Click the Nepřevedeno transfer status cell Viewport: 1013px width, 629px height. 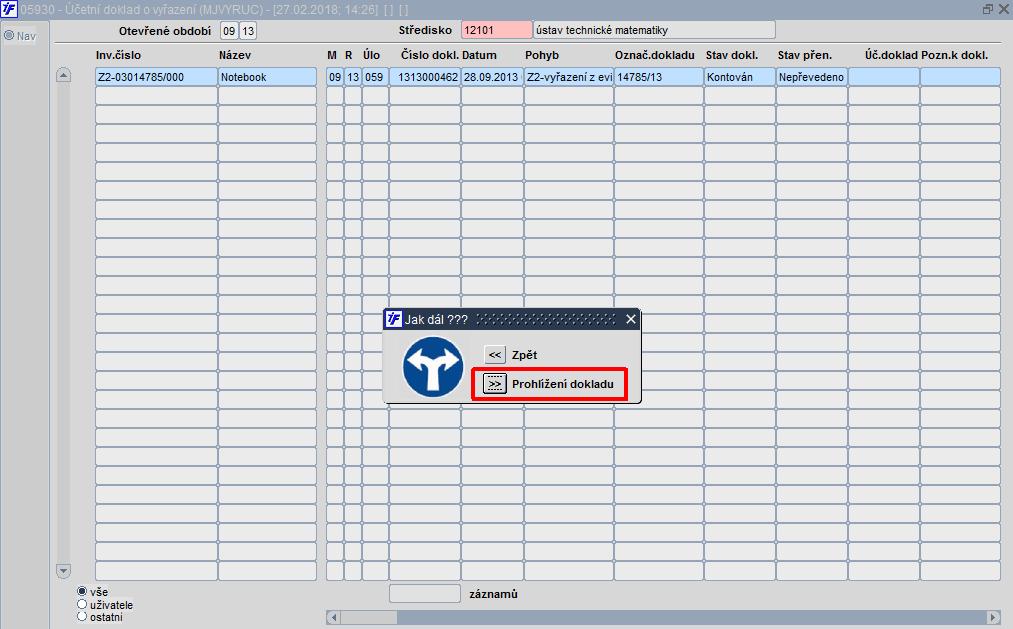(x=812, y=77)
